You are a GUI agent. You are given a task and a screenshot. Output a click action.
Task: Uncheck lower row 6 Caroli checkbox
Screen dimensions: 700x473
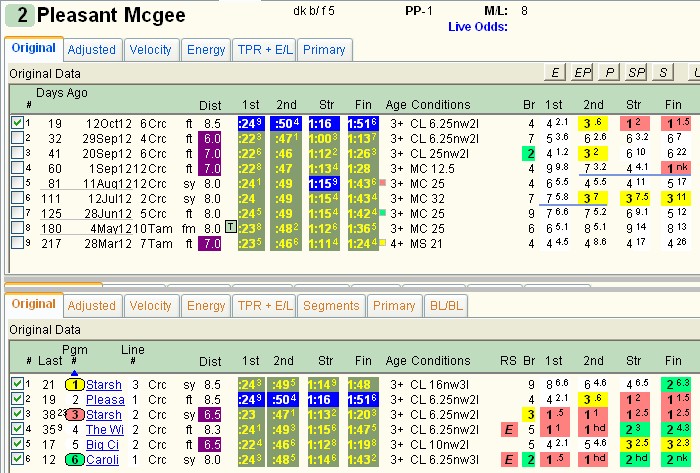tap(17, 459)
